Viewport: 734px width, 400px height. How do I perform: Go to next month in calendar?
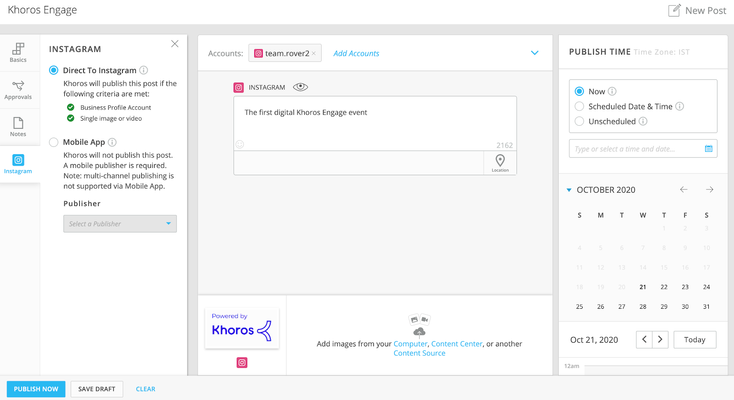(710, 190)
